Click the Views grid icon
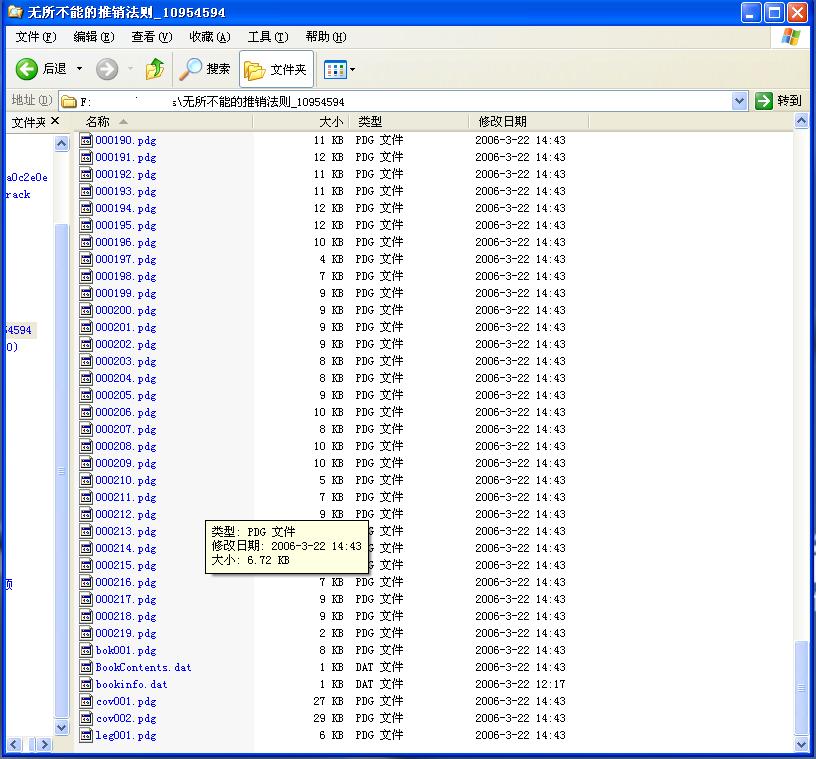Image resolution: width=816 pixels, height=759 pixels. click(x=335, y=69)
